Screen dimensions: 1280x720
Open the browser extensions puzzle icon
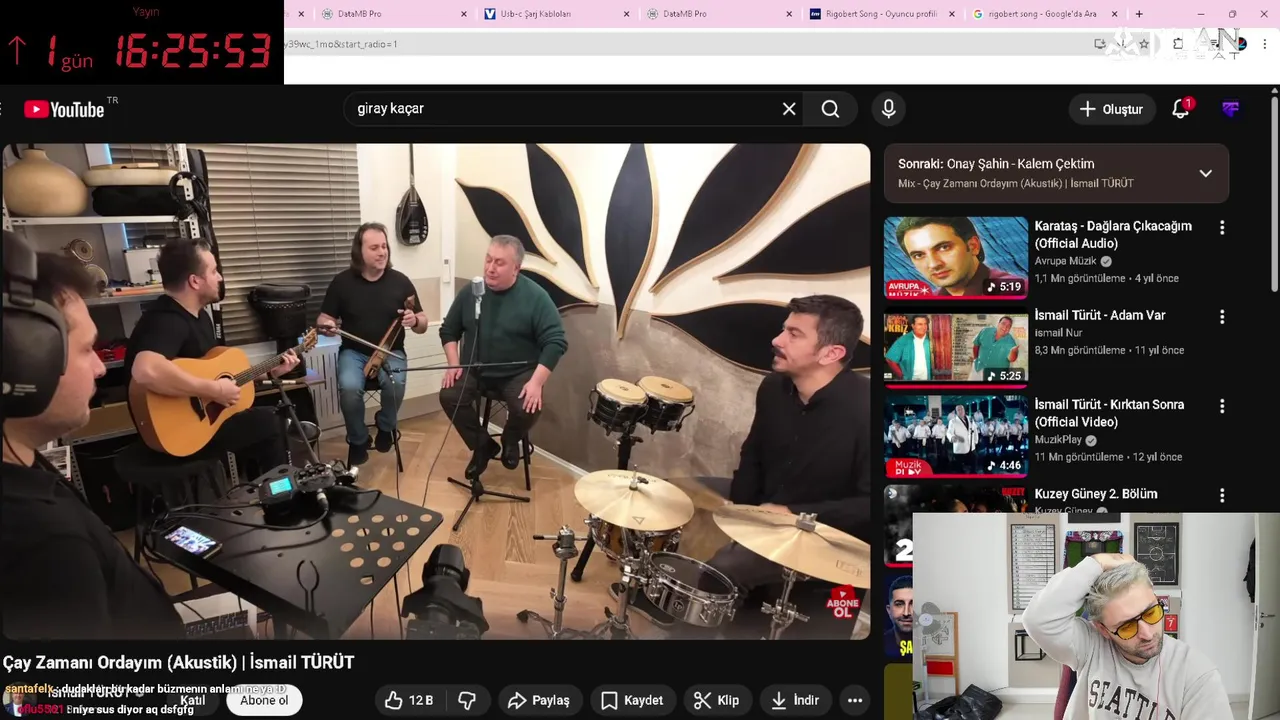[1178, 44]
